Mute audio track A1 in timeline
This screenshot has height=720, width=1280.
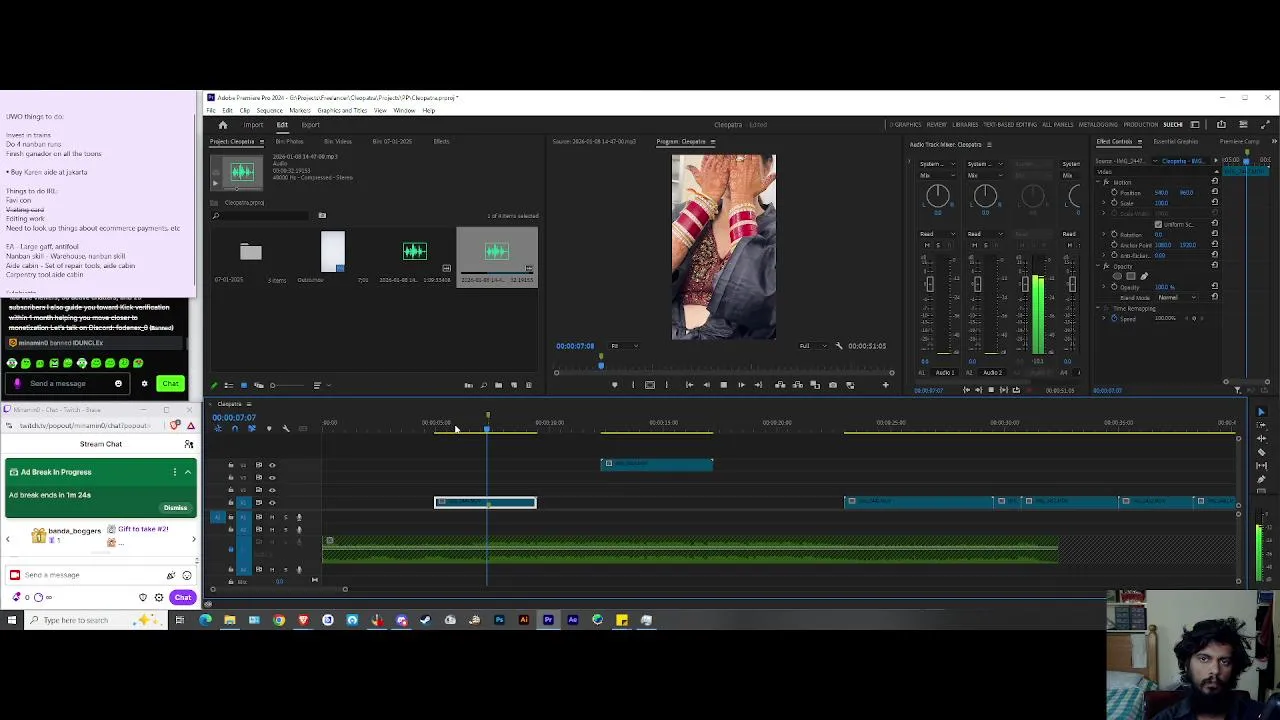(272, 517)
